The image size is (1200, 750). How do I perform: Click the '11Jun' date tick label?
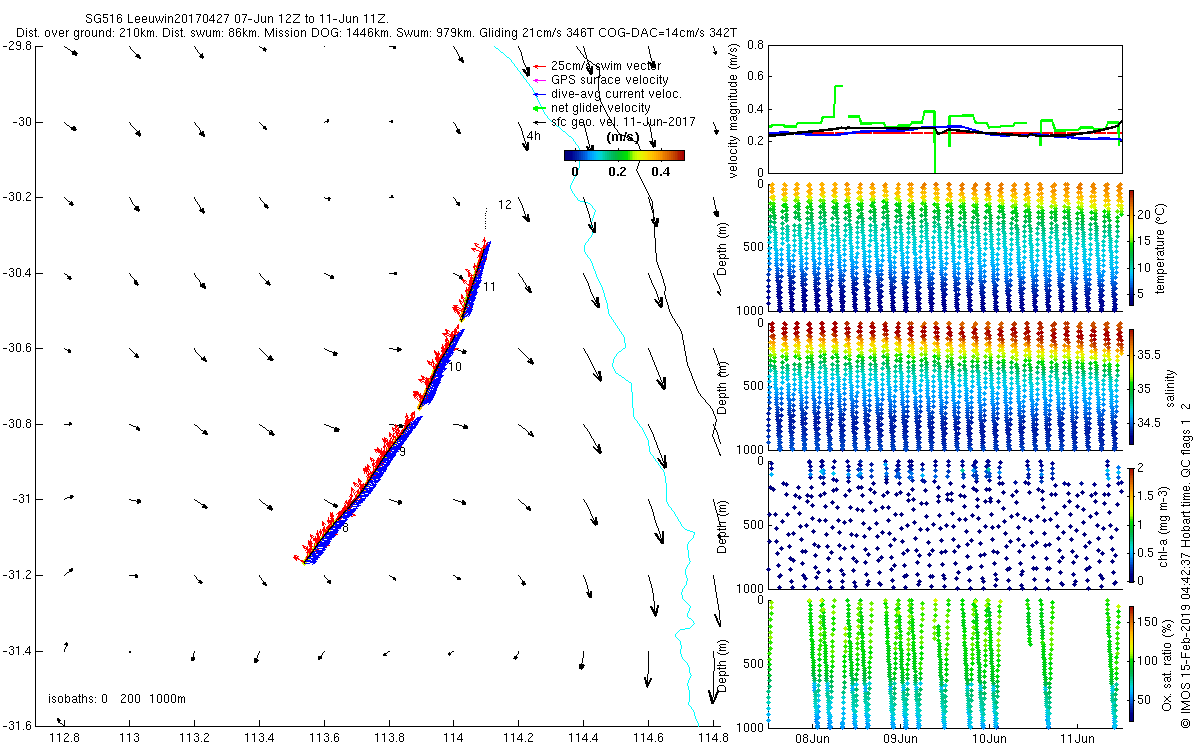[x=1077, y=739]
